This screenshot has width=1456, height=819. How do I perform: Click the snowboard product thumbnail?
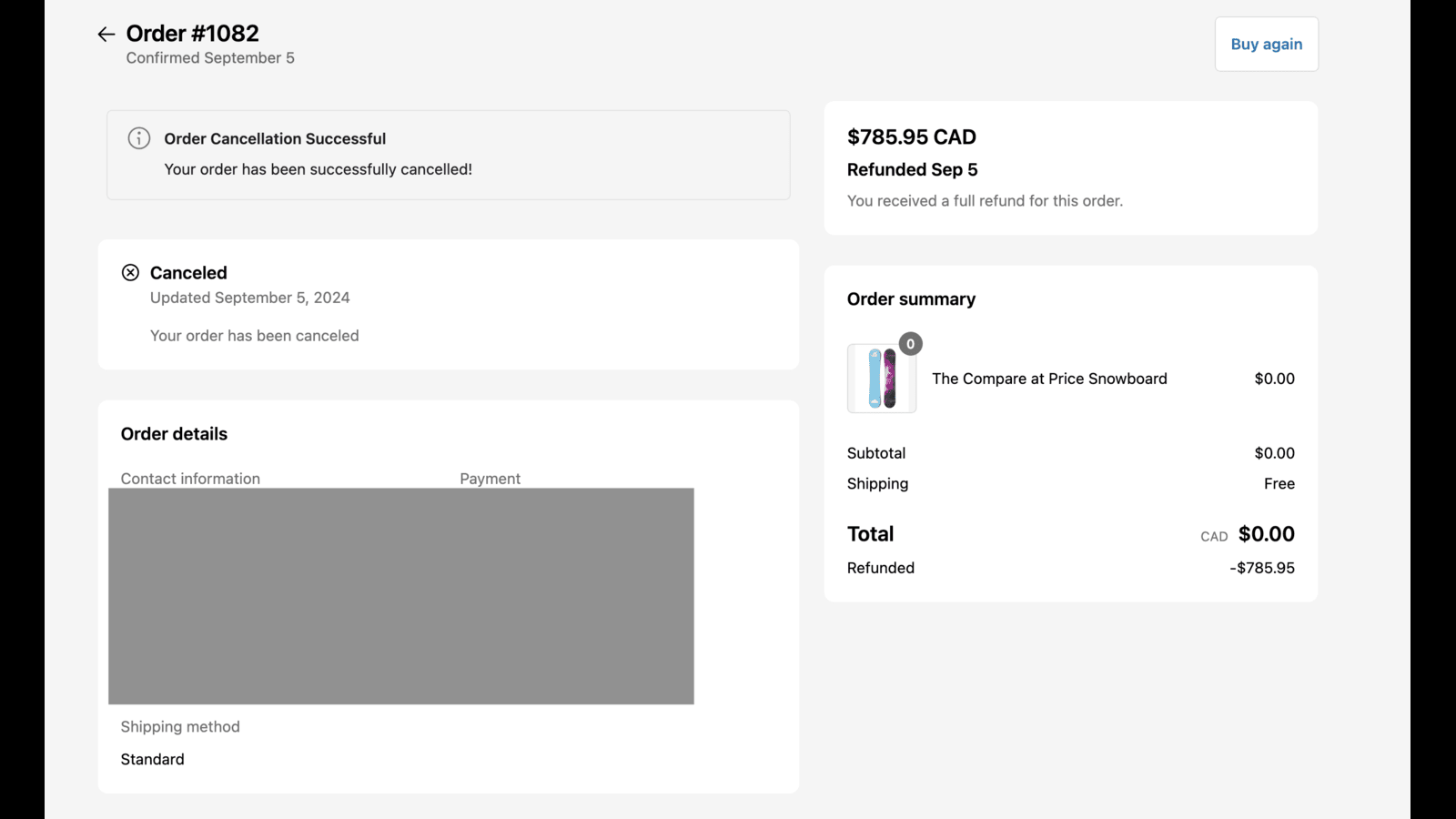pos(881,379)
